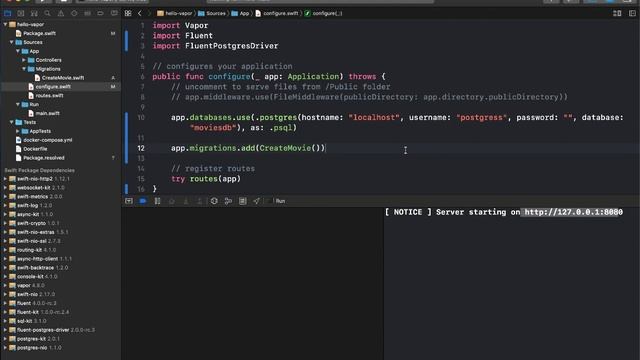Open editor options lines icon at top right

point(617,13)
